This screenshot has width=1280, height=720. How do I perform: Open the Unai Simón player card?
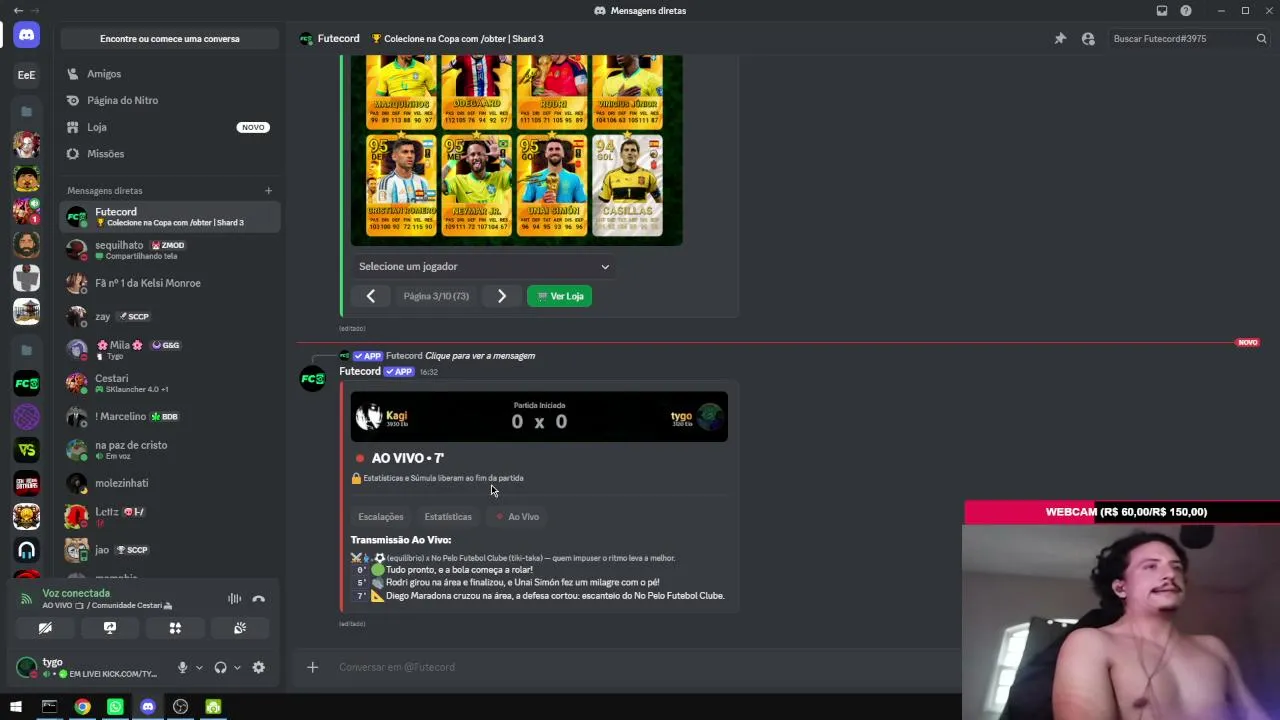tap(552, 187)
